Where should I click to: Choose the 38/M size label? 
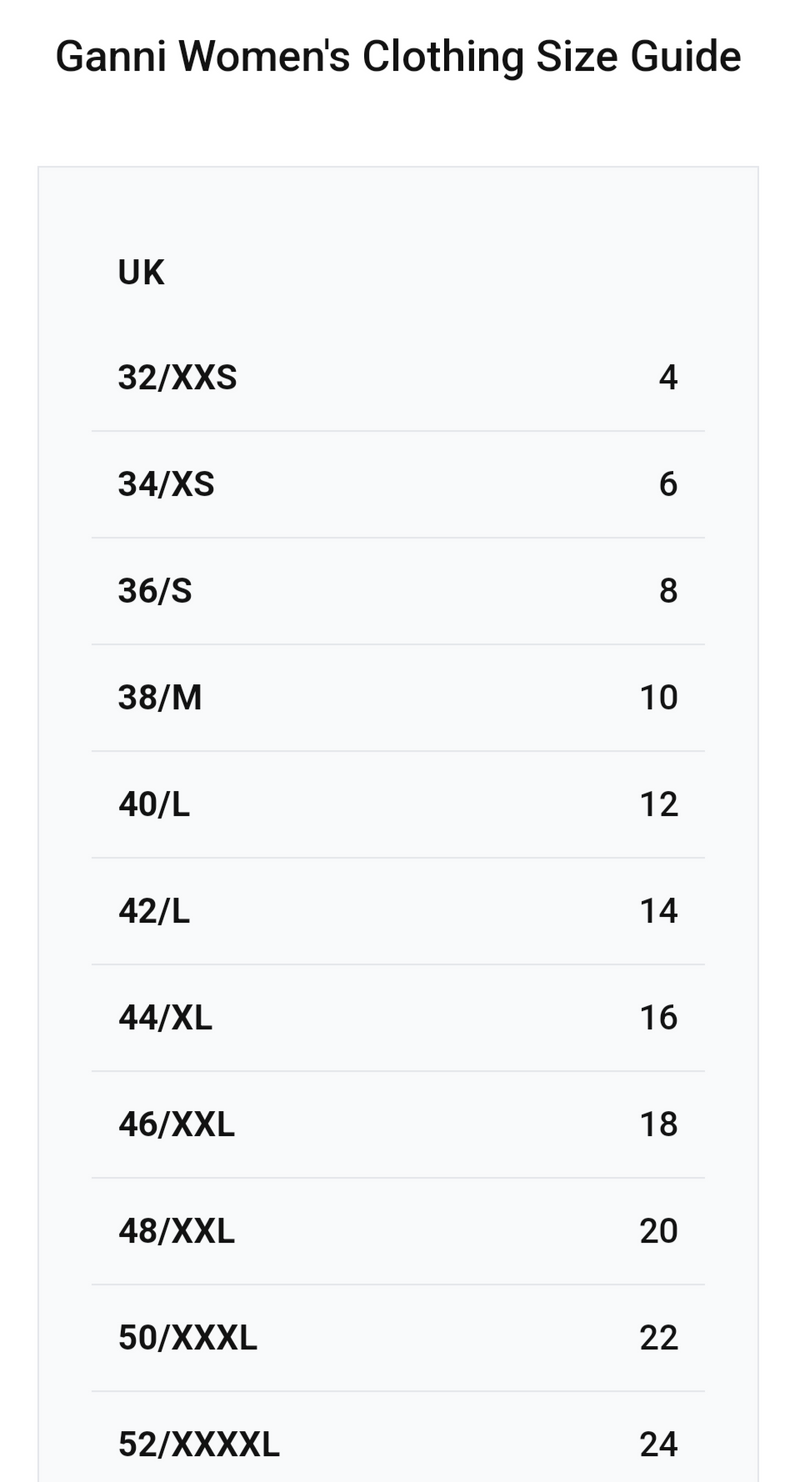[160, 698]
